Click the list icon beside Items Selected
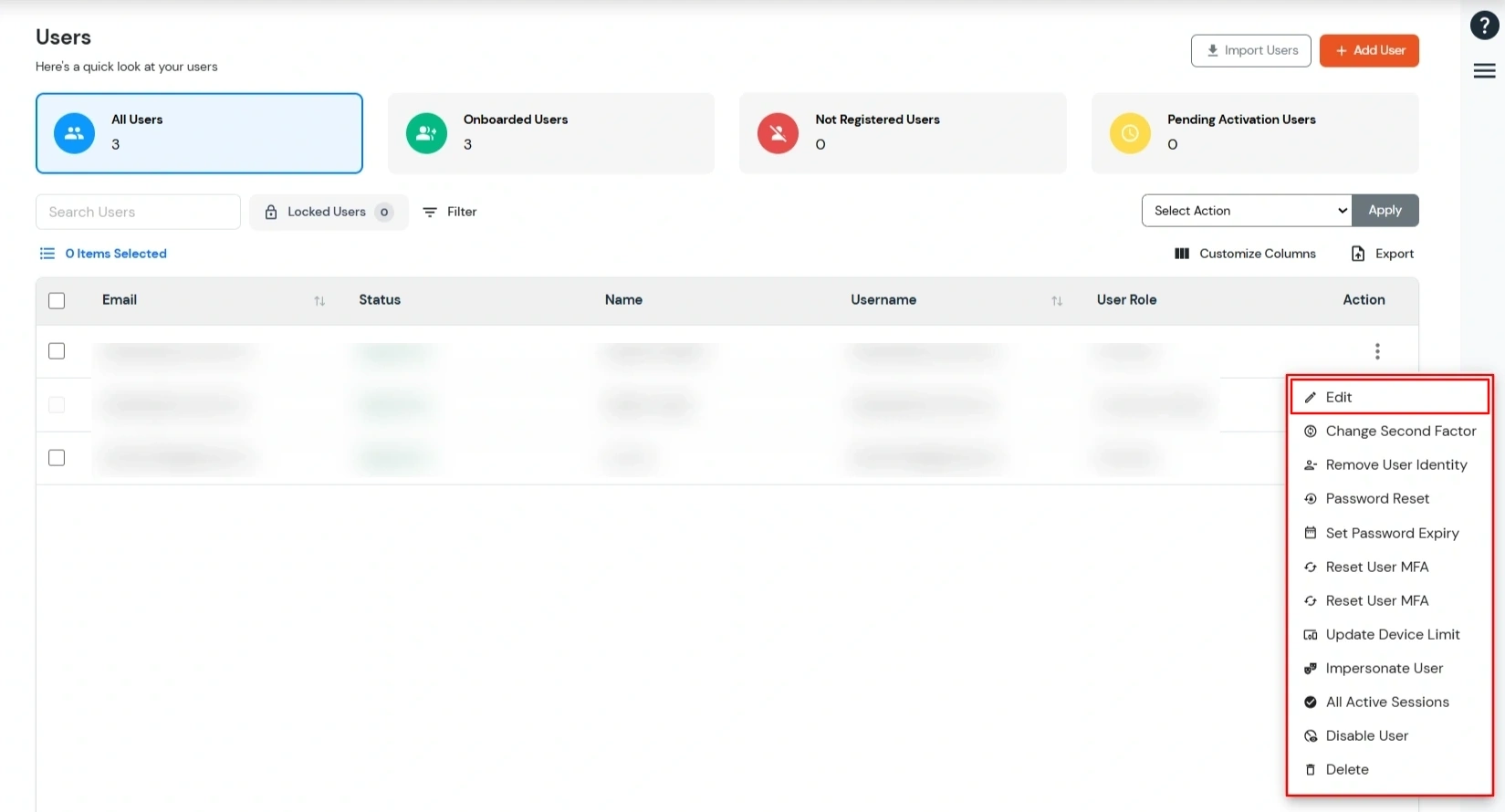This screenshot has height=812, width=1505. click(47, 254)
